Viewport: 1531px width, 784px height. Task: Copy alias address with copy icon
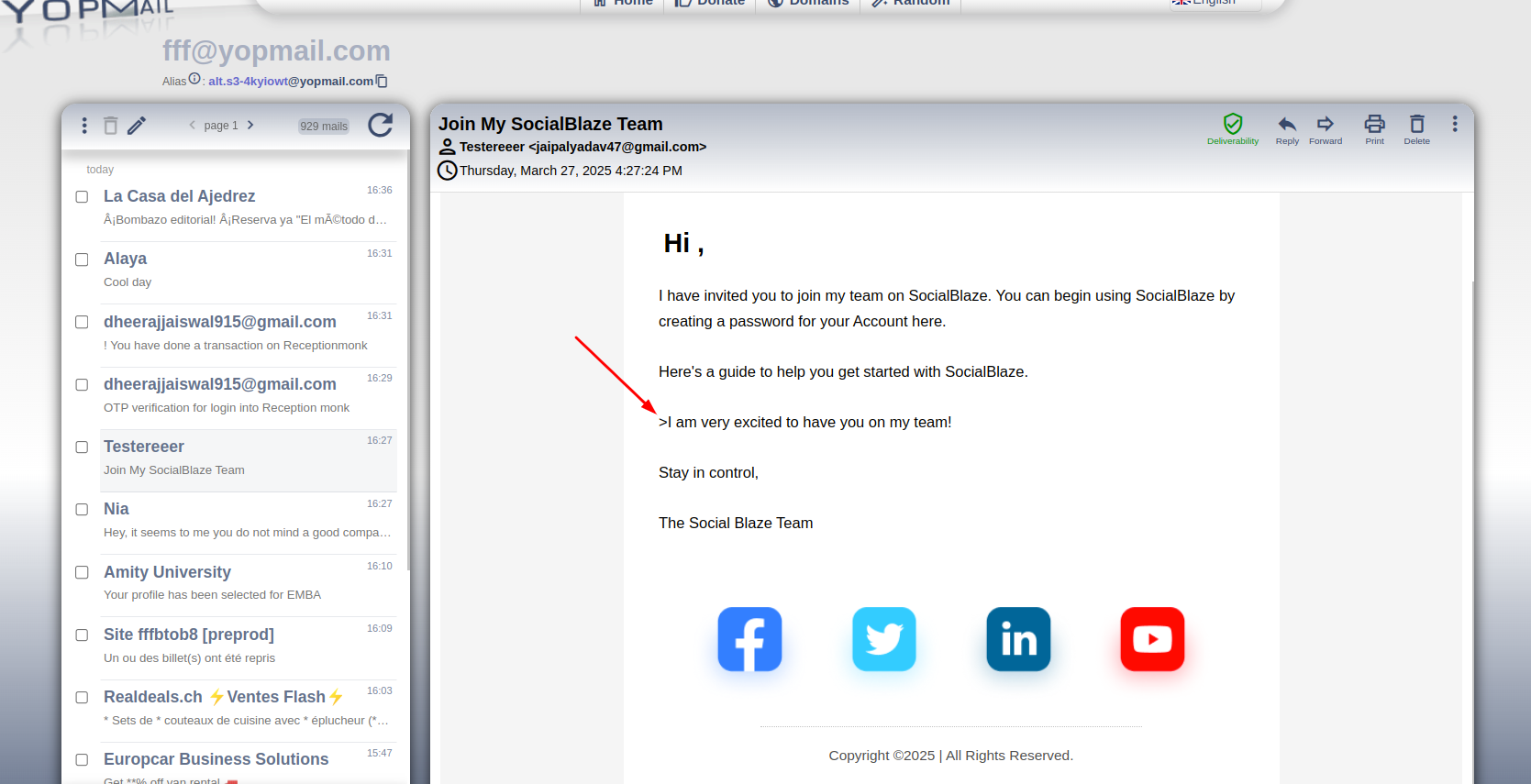(x=382, y=82)
